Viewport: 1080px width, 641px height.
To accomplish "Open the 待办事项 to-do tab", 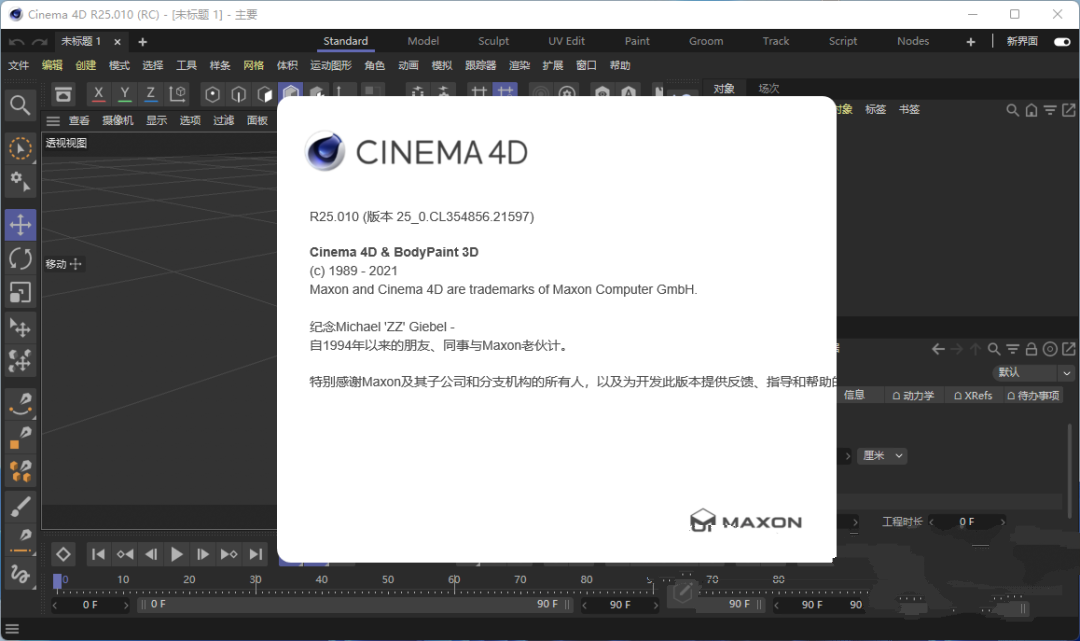I will coord(1032,395).
